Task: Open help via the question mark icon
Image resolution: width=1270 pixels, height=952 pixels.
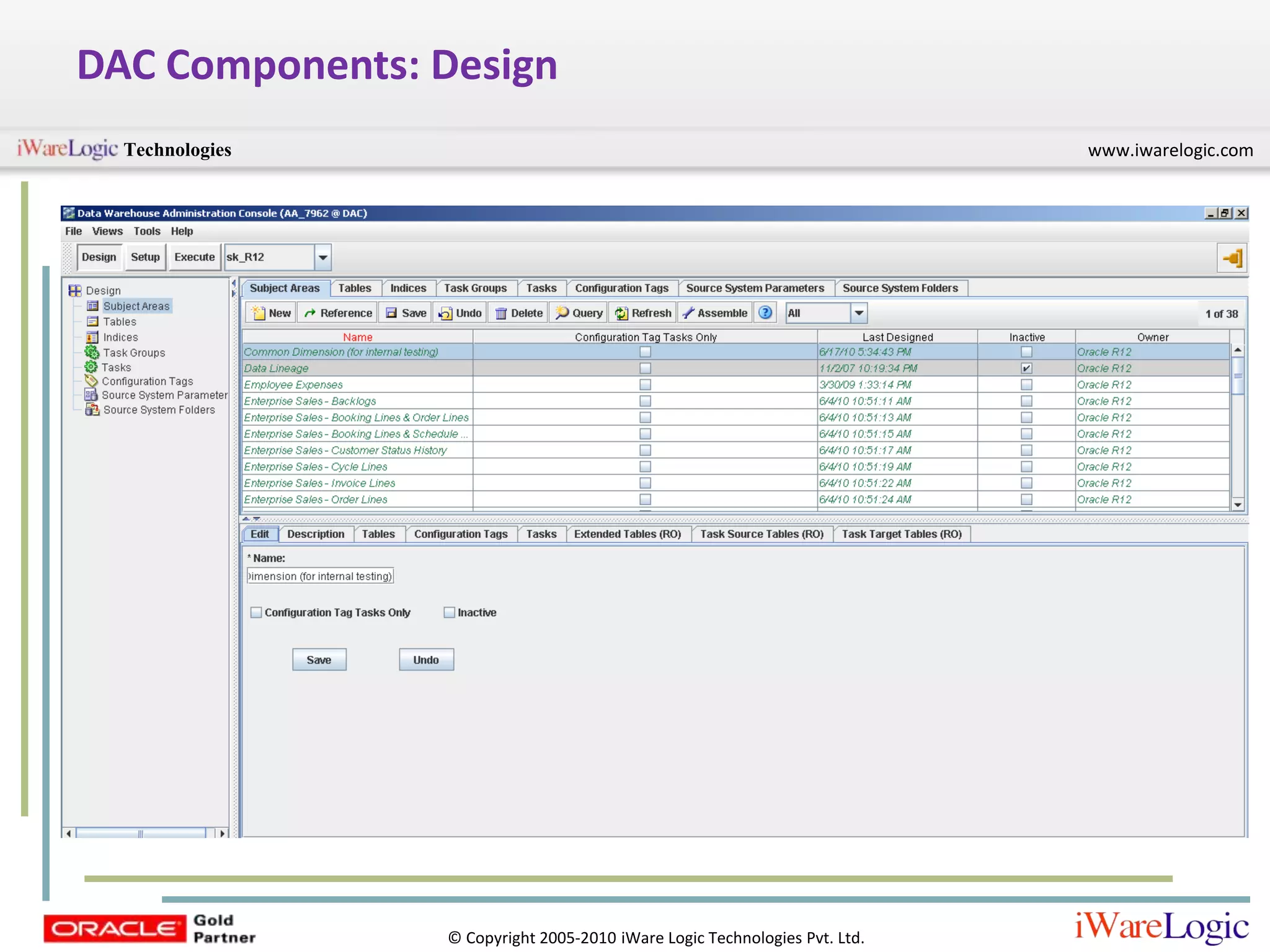Action: (765, 313)
